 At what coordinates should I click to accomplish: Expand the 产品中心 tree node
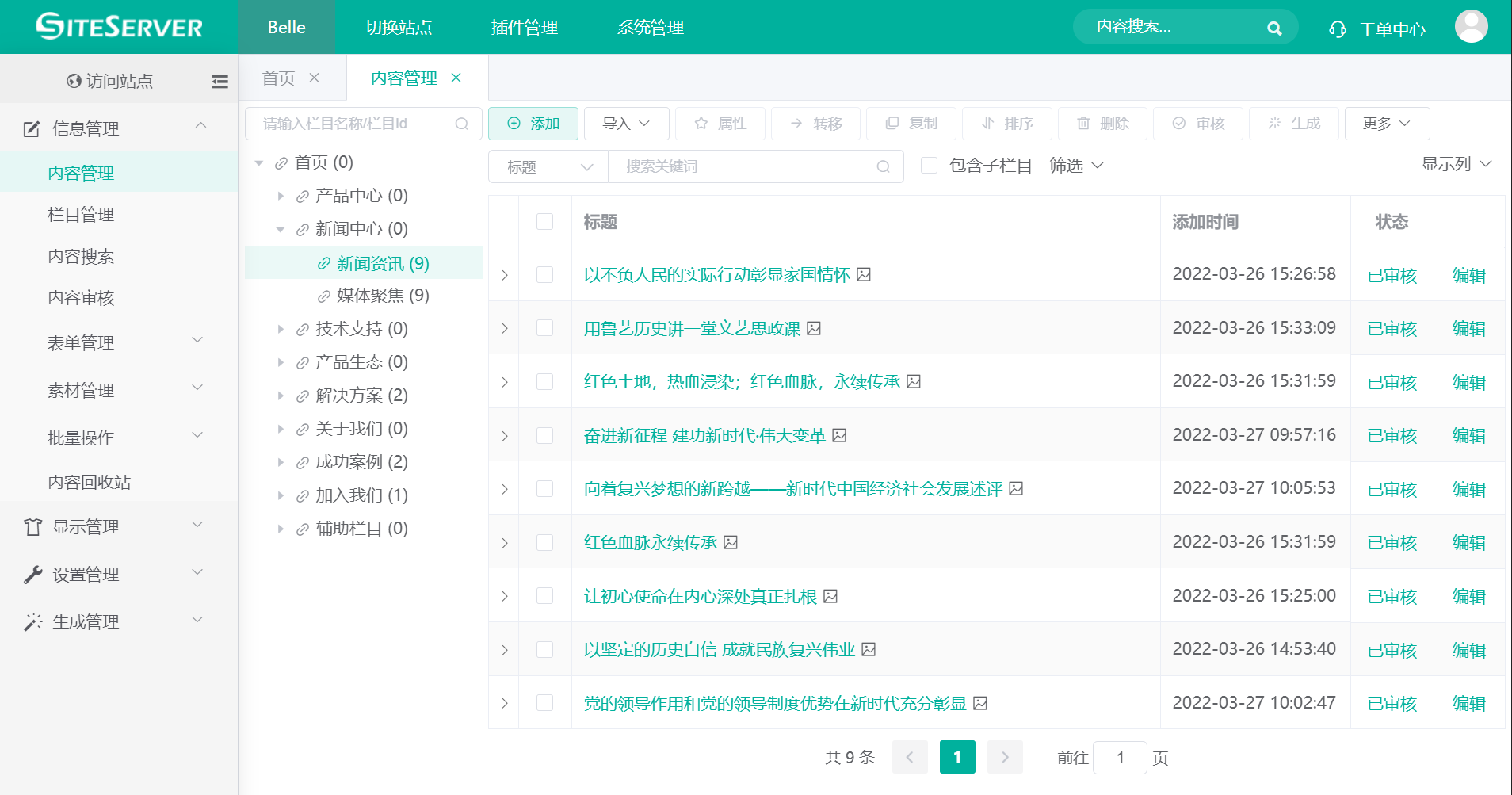pos(281,196)
